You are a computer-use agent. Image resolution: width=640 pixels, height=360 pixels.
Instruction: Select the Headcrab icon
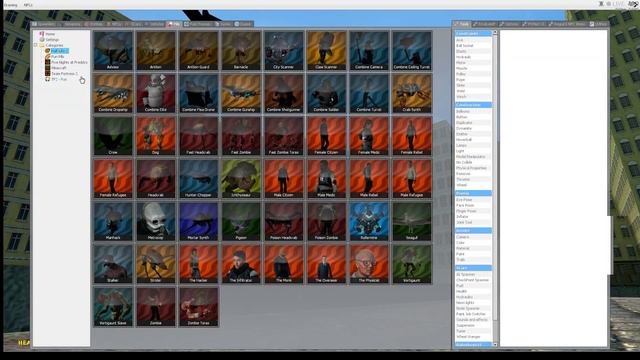click(x=156, y=178)
